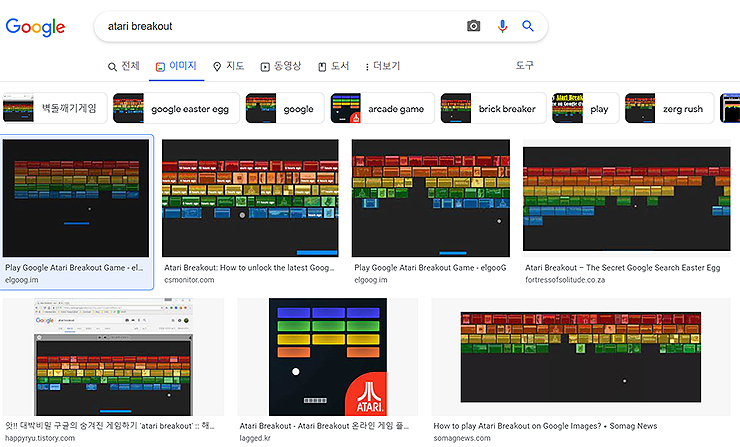Select the arcade game chip
Screen dimensions: 740x447
pos(382,109)
